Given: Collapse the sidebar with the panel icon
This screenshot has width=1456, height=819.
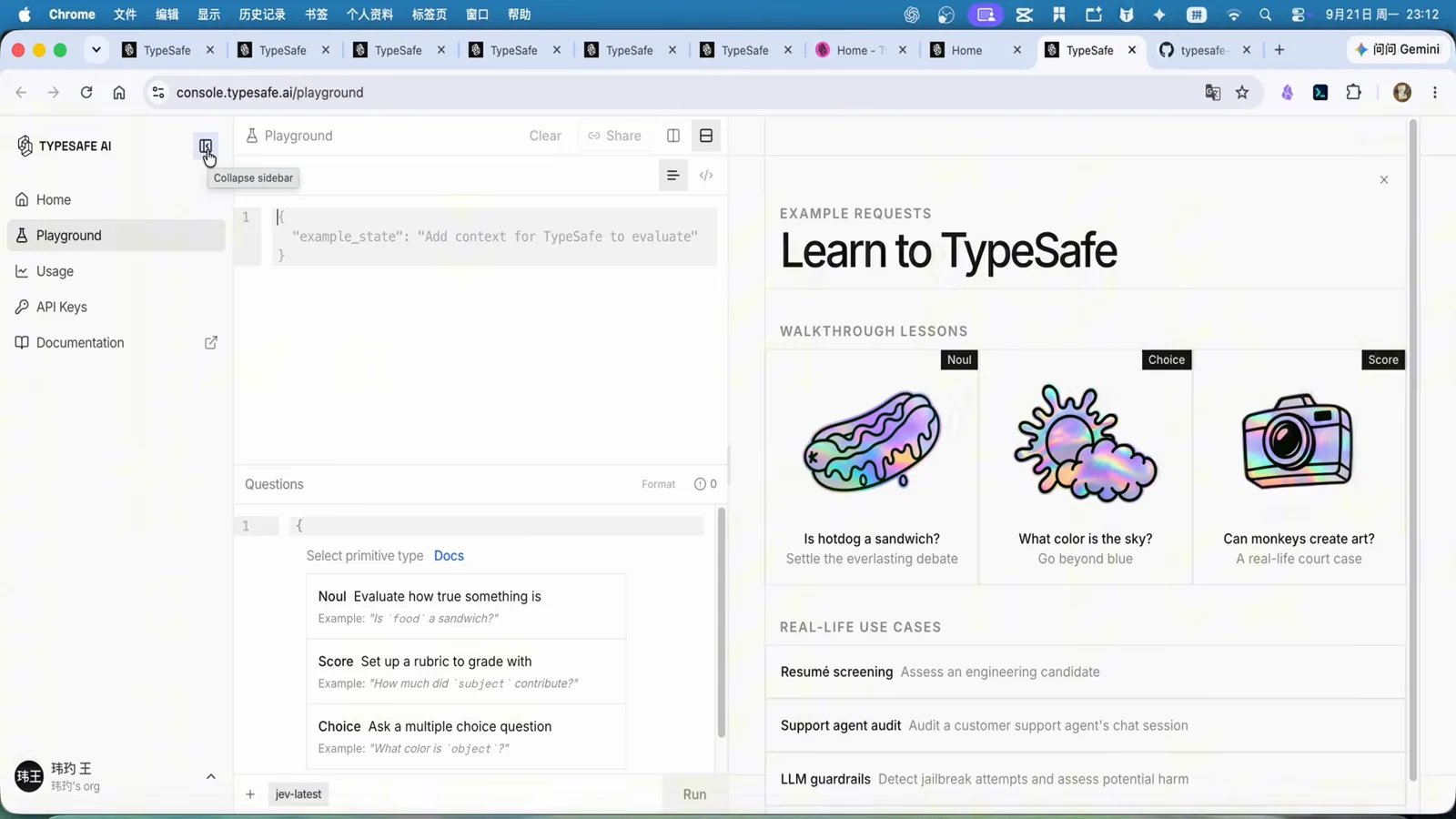Looking at the screenshot, I should tap(206, 146).
